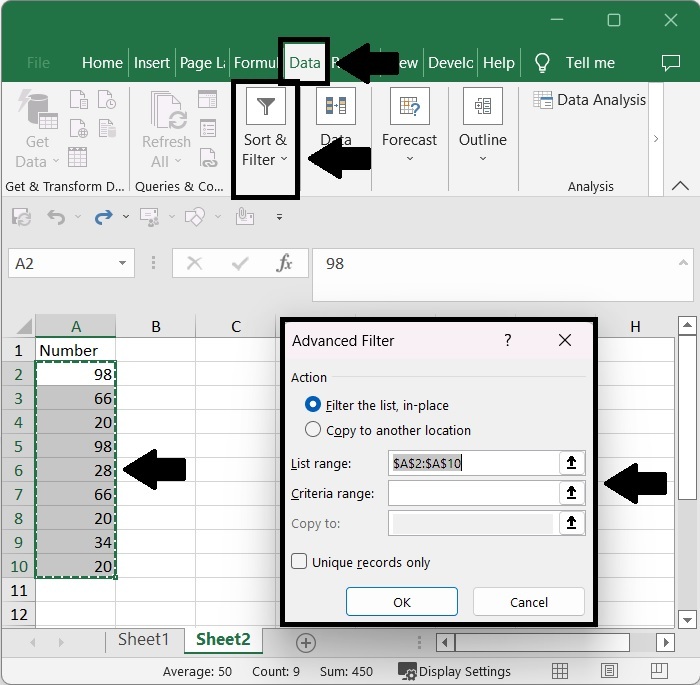
Task: Click the Advanced Filter help question mark
Action: tap(508, 340)
